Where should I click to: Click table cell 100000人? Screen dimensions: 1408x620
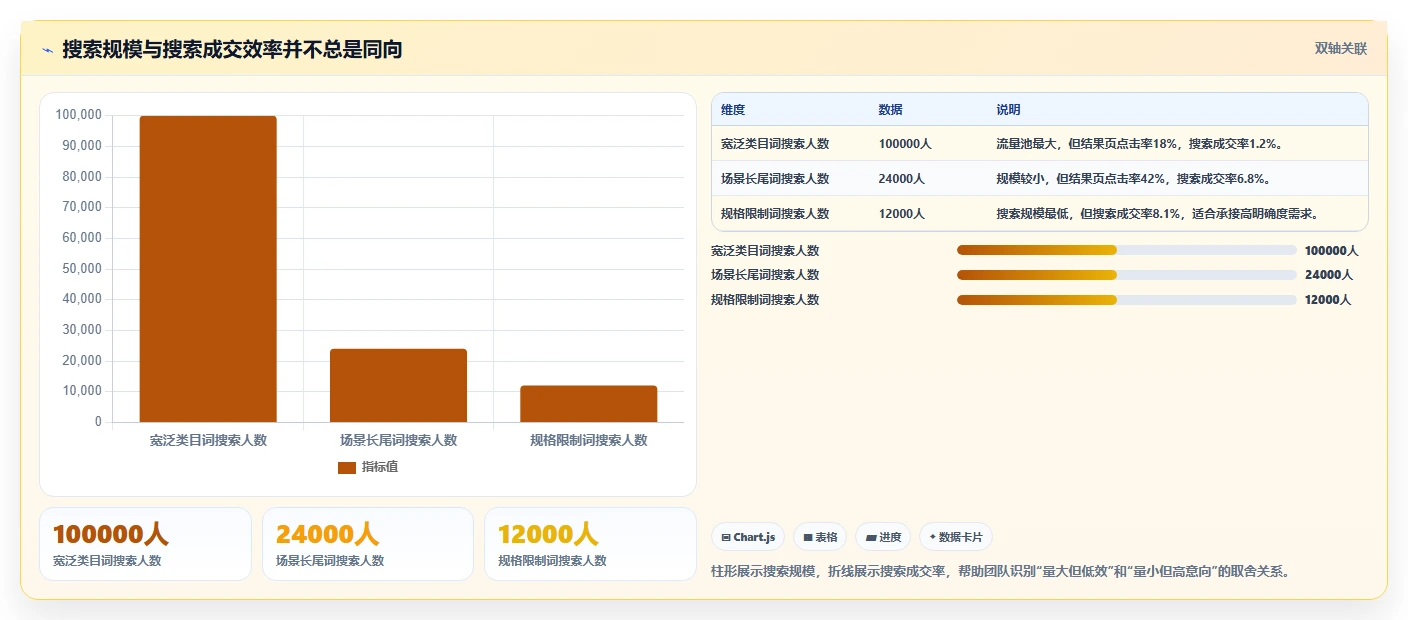point(905,144)
